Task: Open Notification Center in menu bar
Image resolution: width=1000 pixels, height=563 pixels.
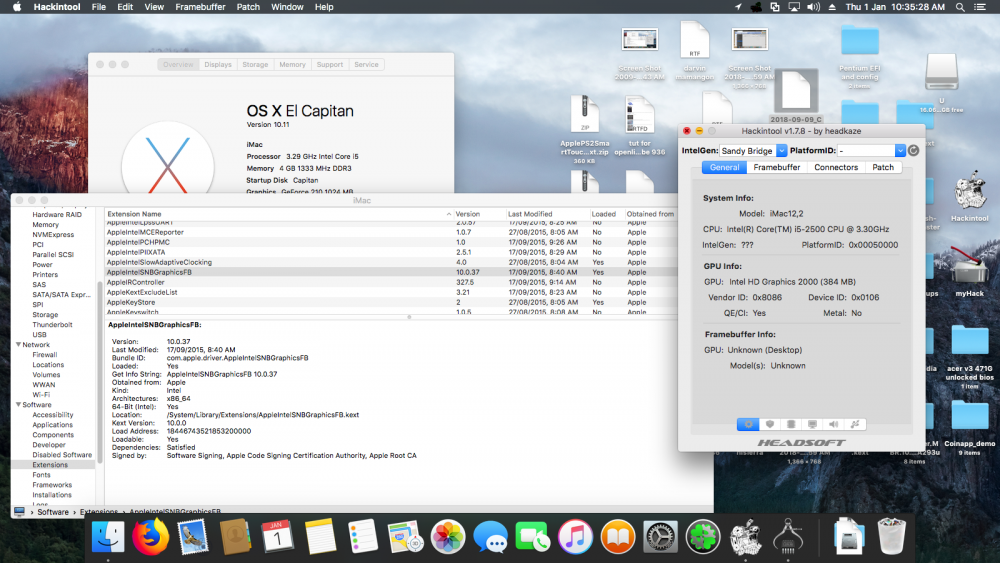Action: [x=980, y=7]
